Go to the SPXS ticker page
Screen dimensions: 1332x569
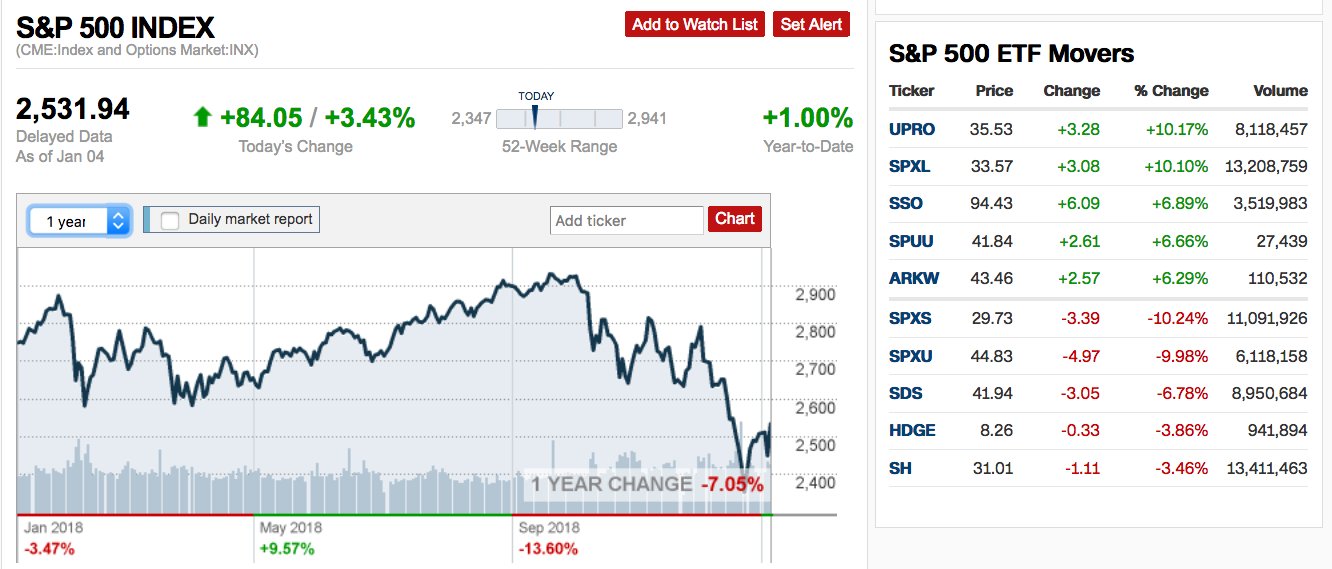click(910, 318)
